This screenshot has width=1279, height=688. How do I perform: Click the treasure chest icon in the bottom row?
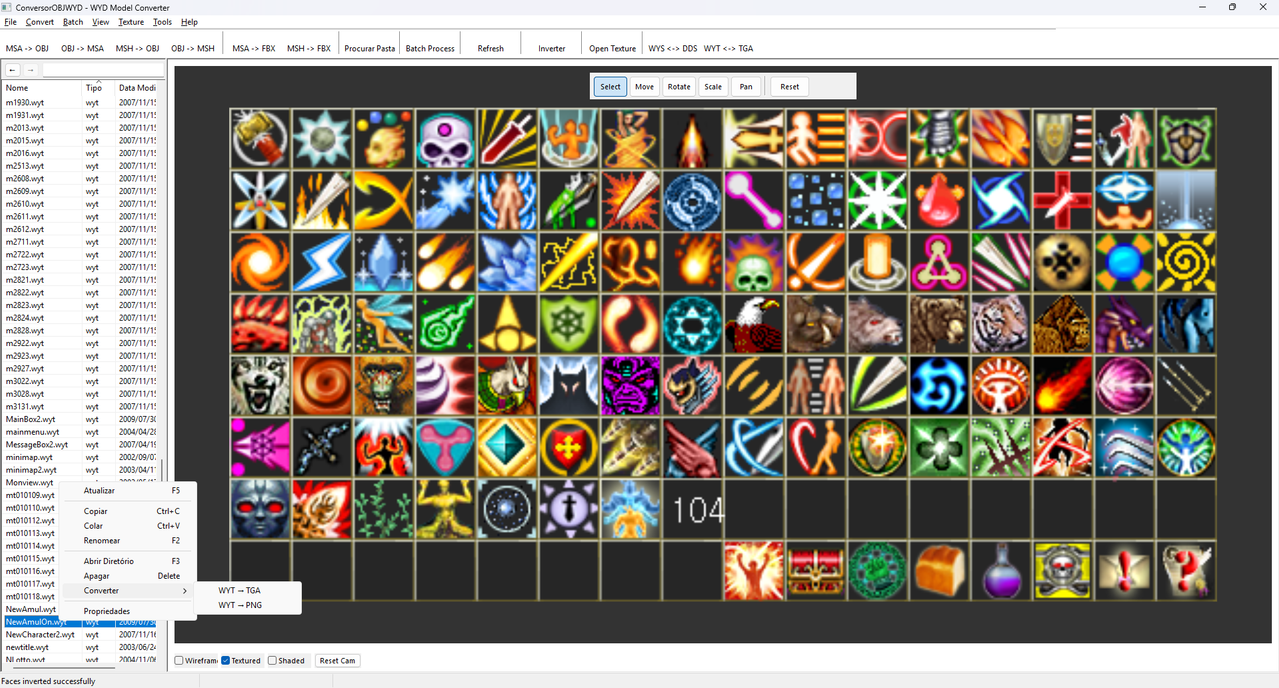815,571
